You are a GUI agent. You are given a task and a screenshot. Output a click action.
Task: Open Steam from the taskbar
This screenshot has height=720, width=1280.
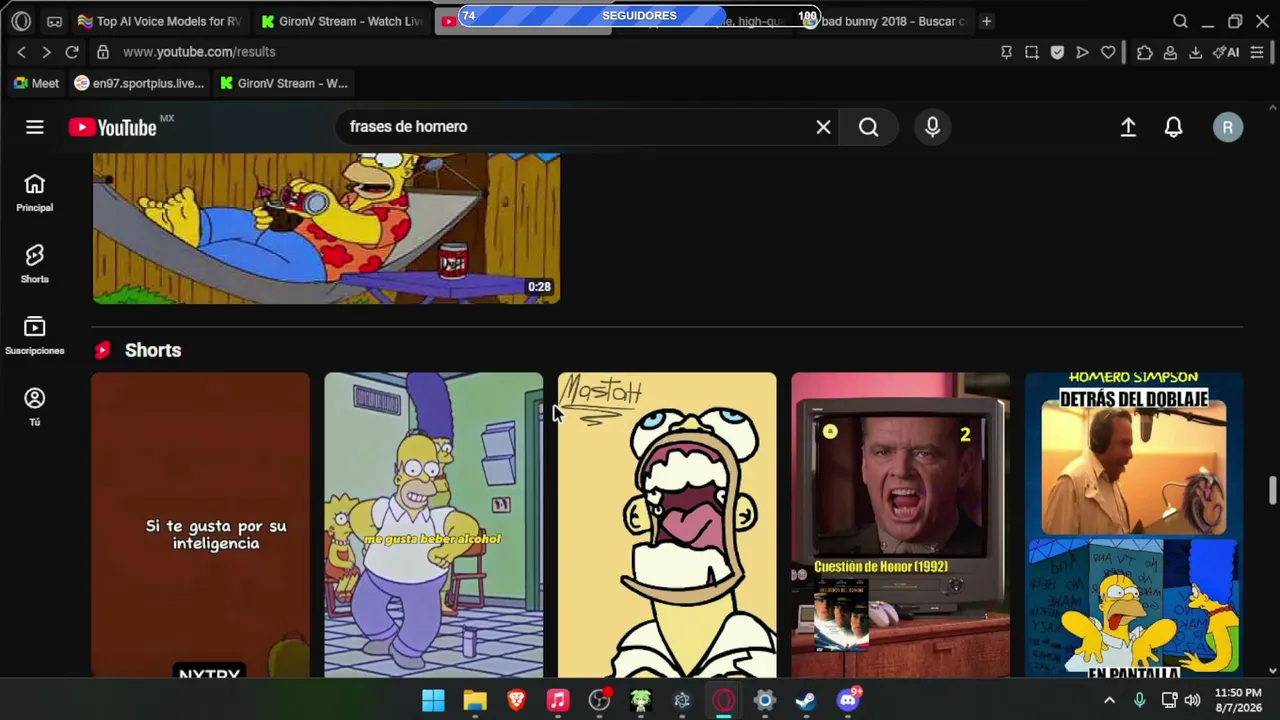click(806, 700)
